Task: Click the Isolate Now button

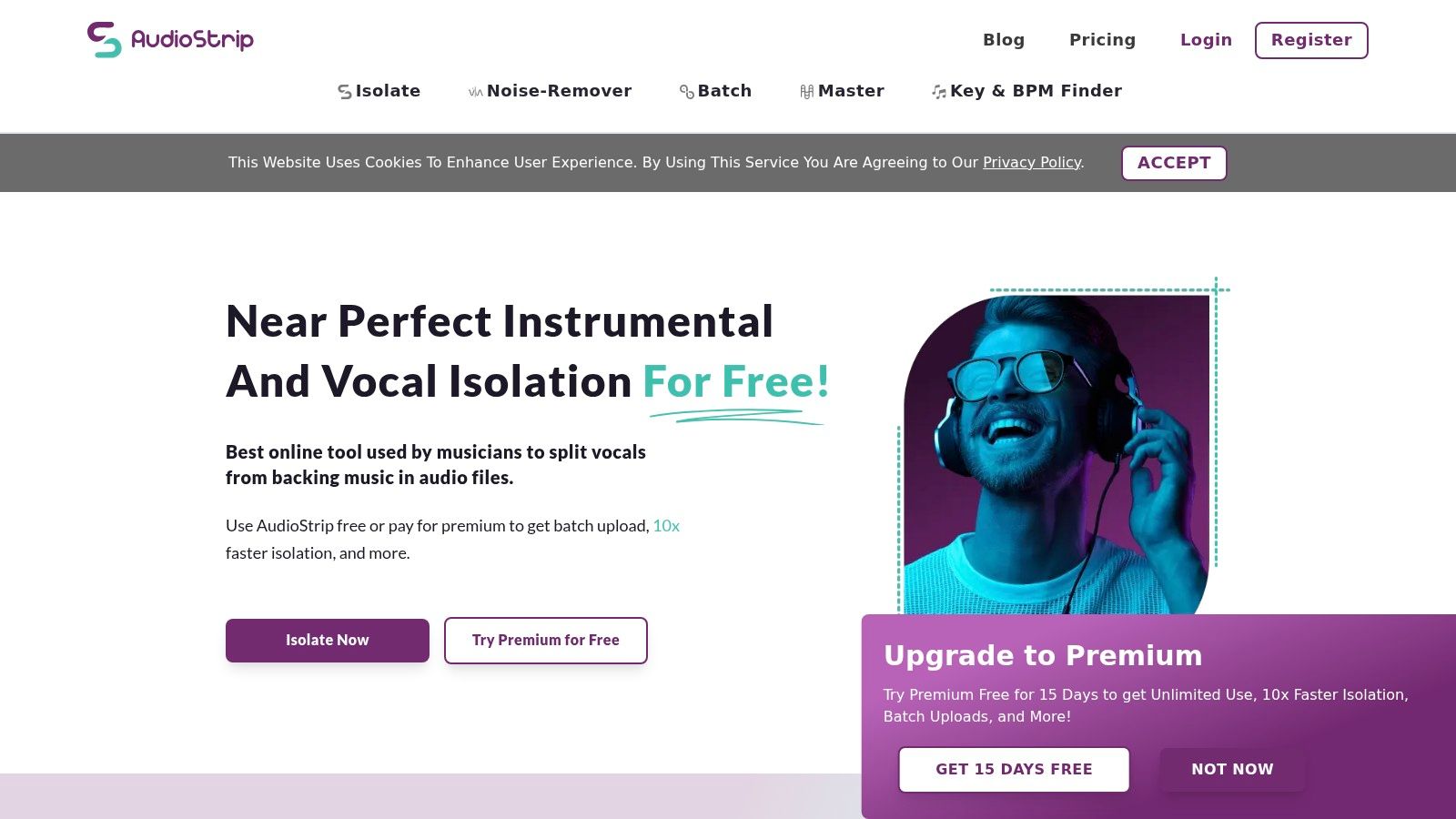Action: pos(328,641)
